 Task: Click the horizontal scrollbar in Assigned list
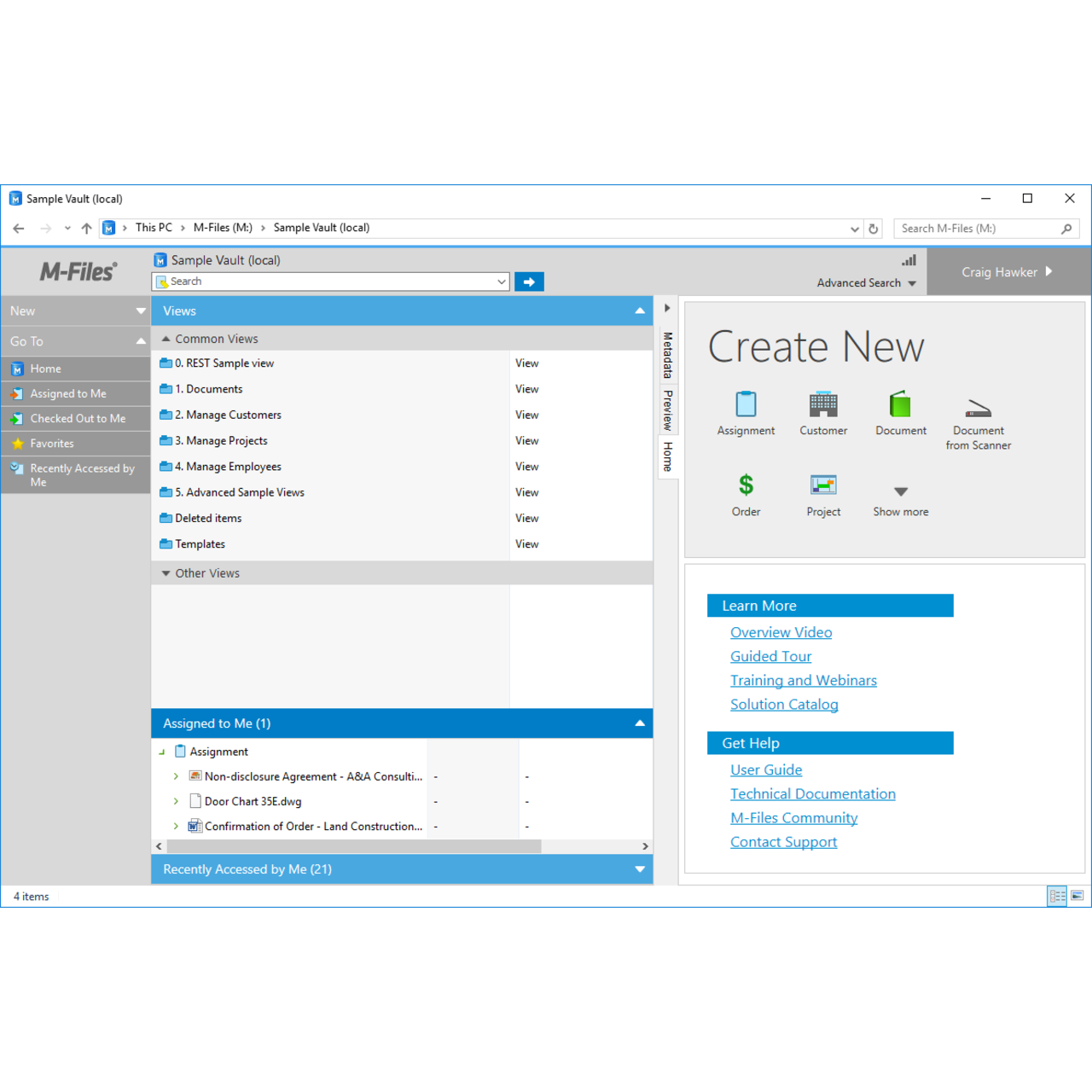tap(354, 846)
